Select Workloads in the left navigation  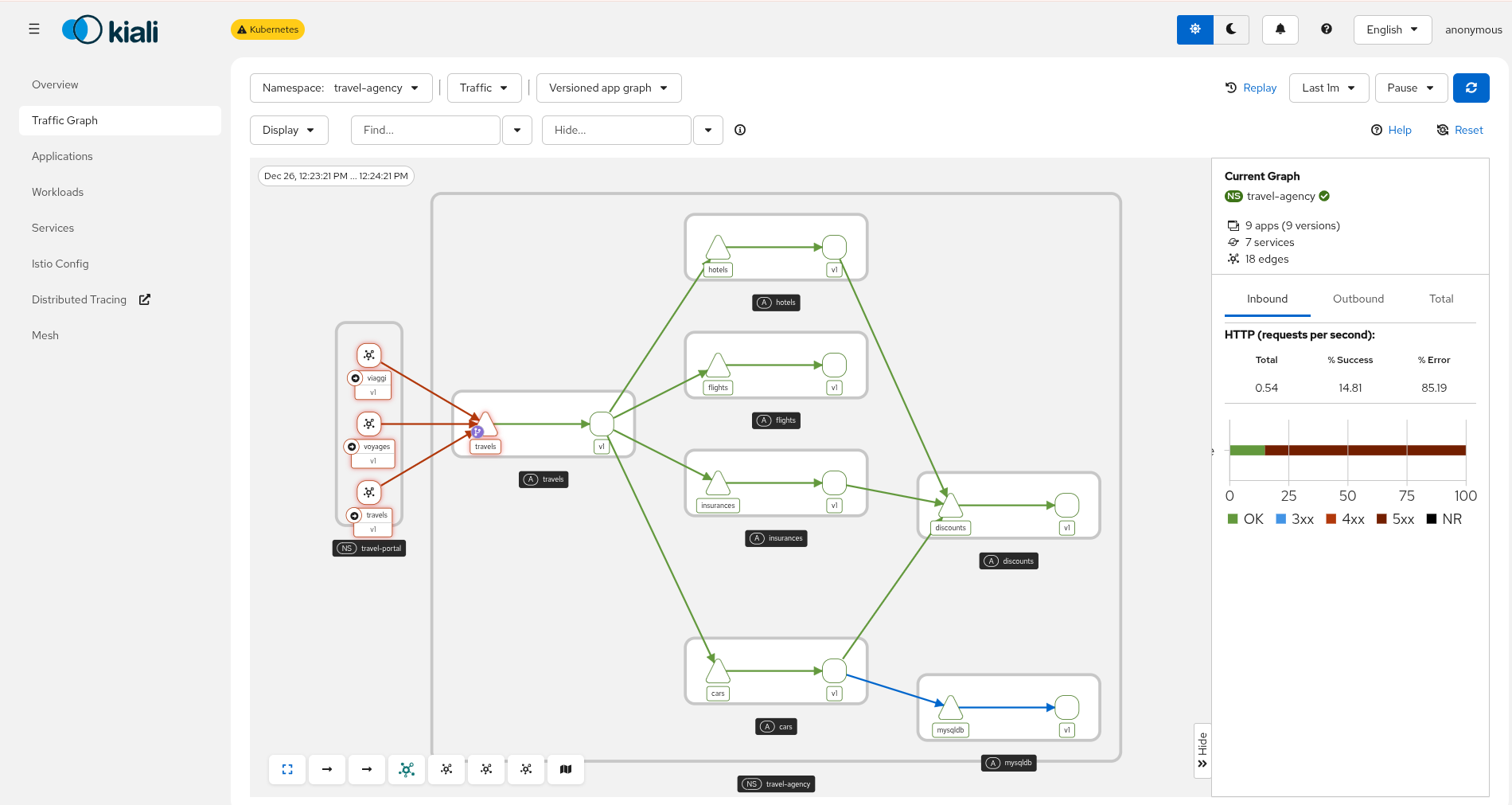[57, 192]
